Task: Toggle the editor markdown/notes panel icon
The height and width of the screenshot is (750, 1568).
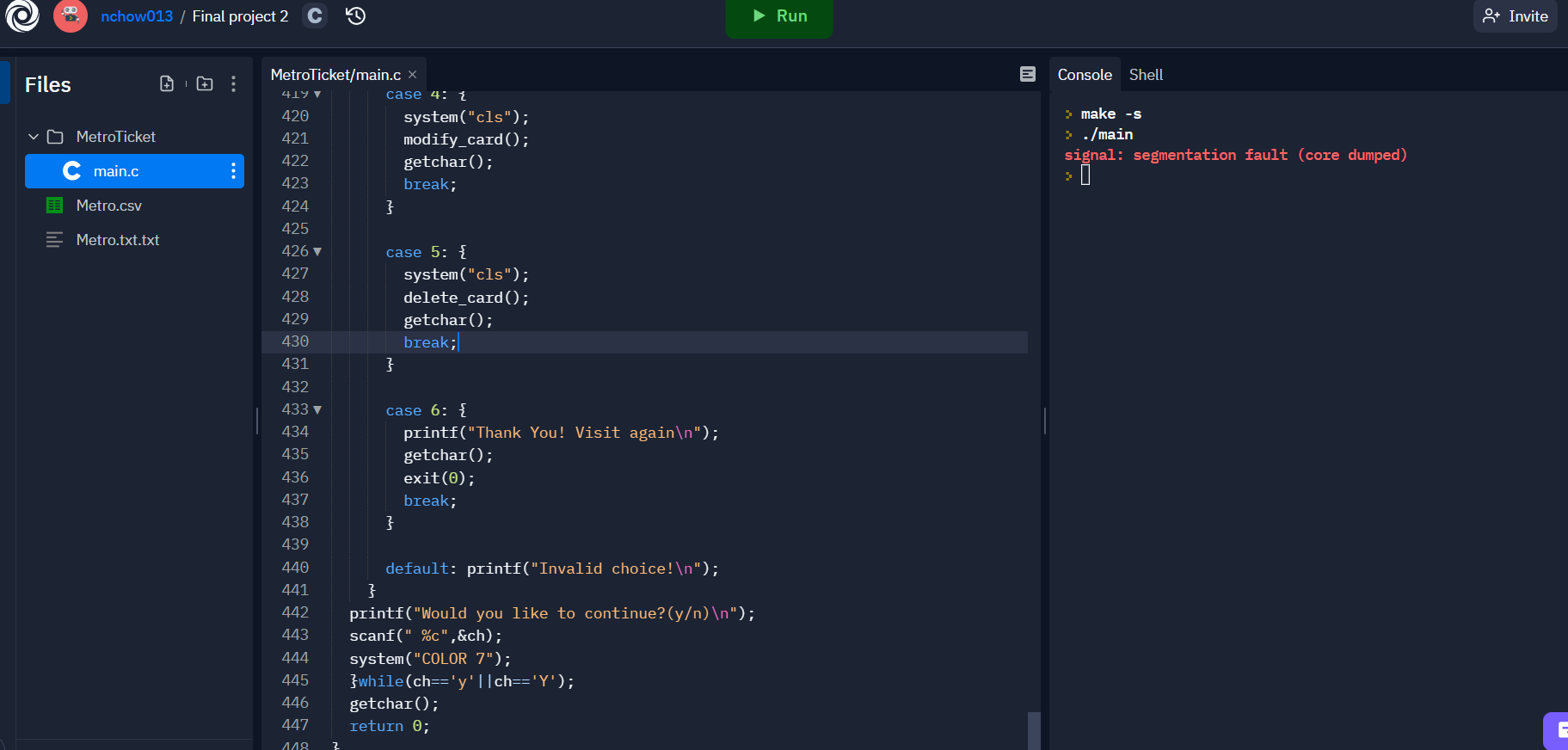Action: [x=1028, y=74]
